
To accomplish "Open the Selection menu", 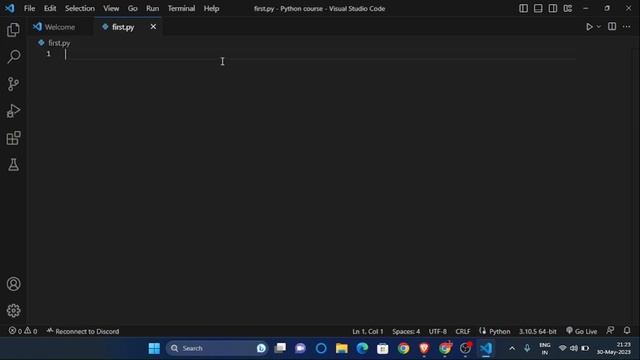I will point(80,9).
